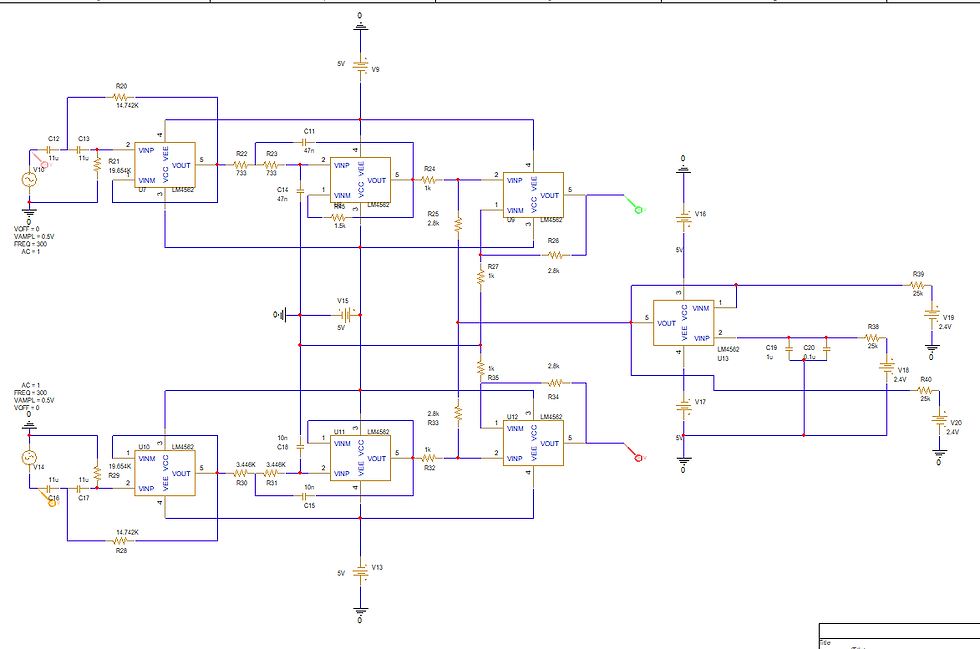Select op-amp U9 block
Viewport: 980px width, 649px height.
click(x=533, y=195)
